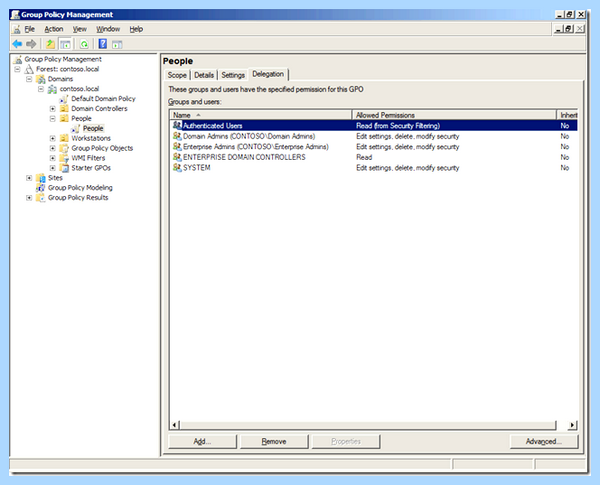Expand the WMI Filters node
The width and height of the screenshot is (600, 485).
(53, 158)
